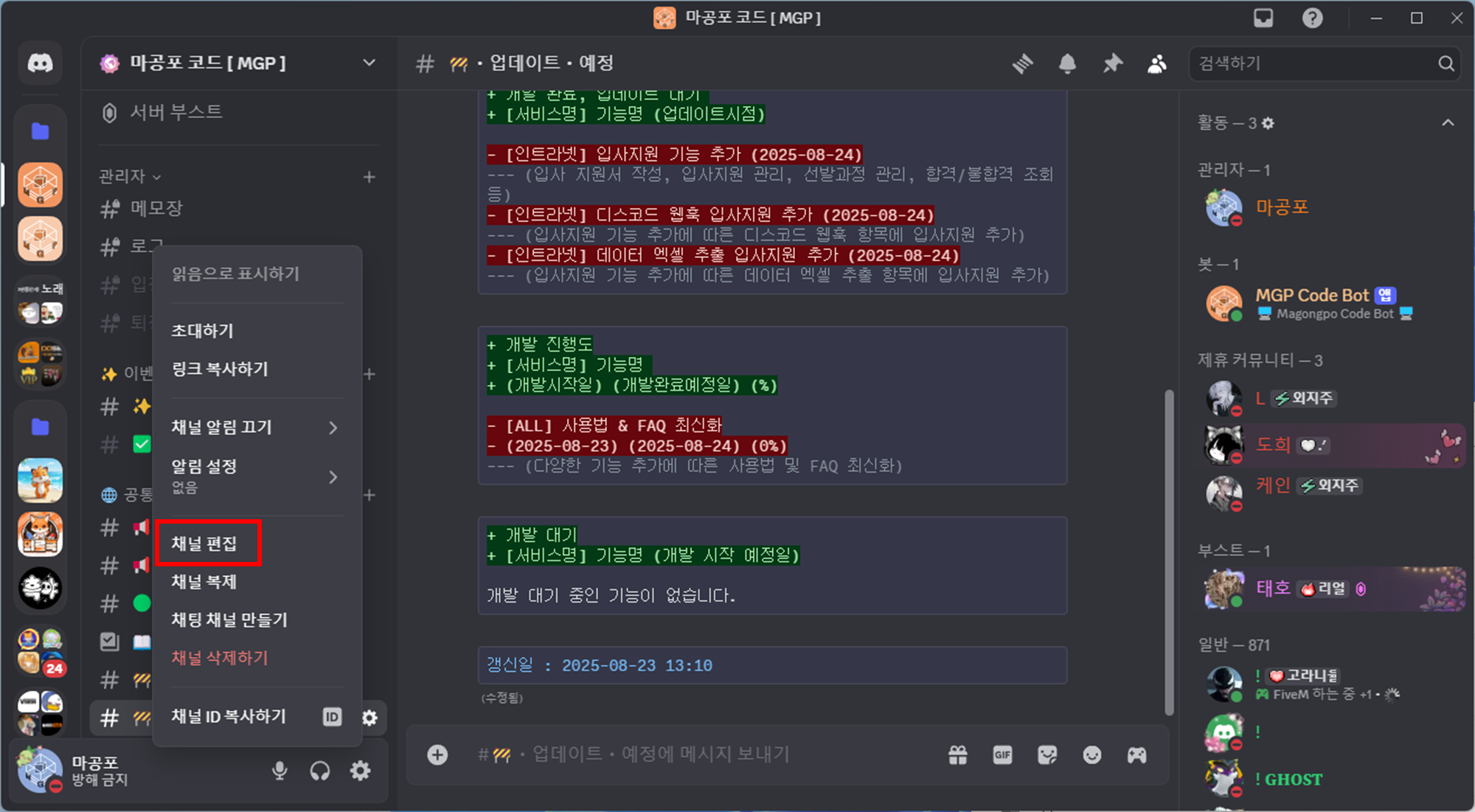The image size is (1475, 812).
Task: Open the apps game controller icon
Action: pos(1136,754)
